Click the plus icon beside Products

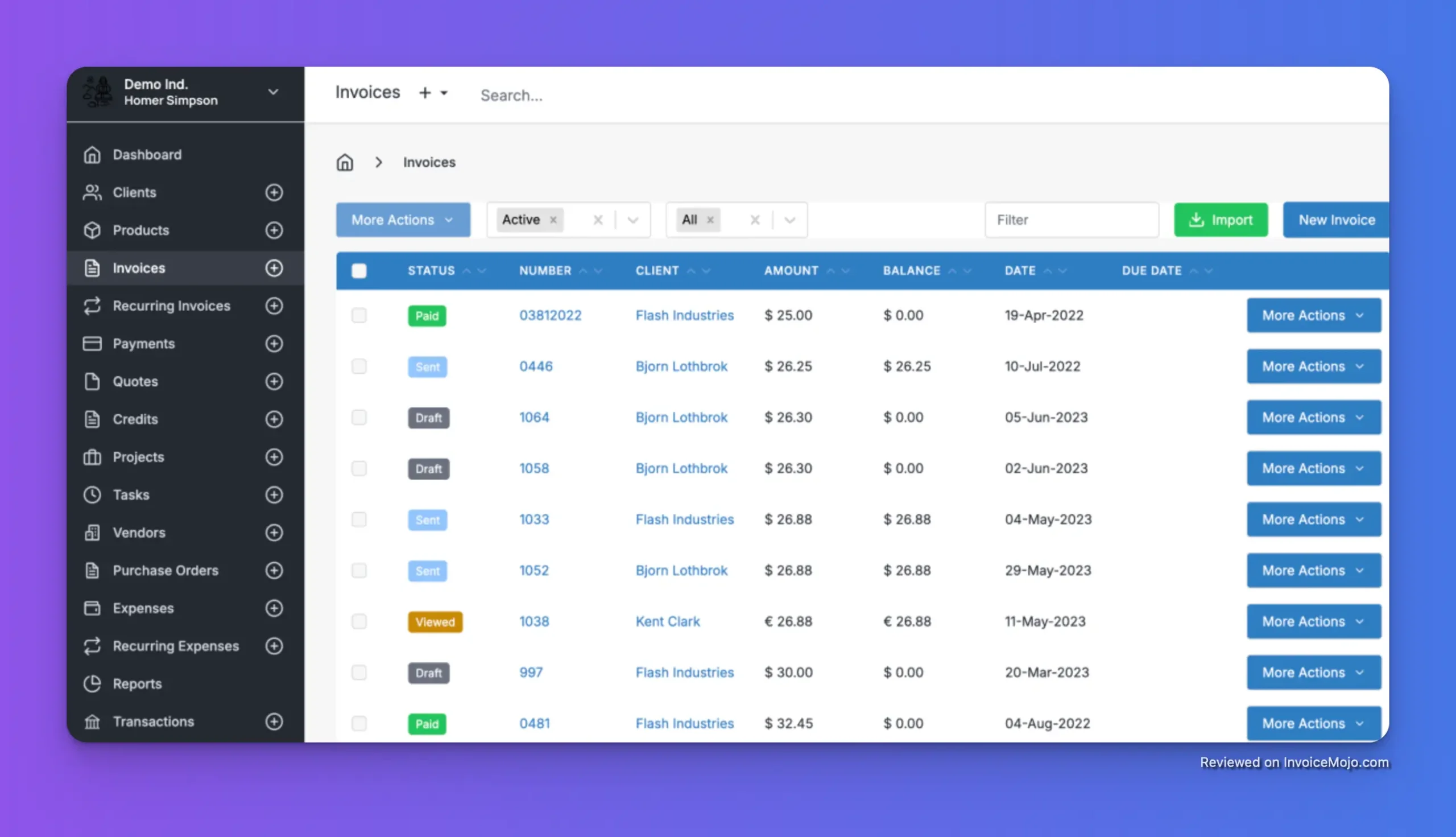[x=274, y=230]
